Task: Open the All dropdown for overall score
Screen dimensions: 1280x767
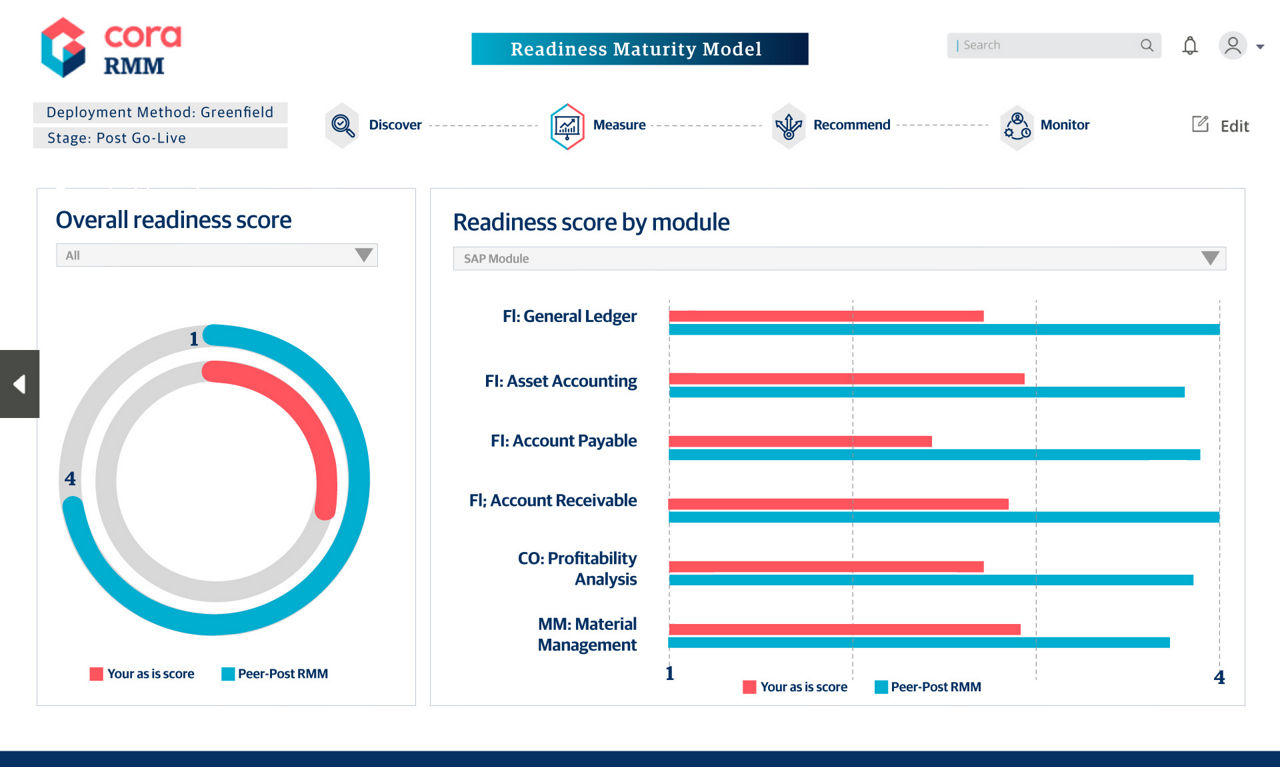Action: click(x=216, y=256)
